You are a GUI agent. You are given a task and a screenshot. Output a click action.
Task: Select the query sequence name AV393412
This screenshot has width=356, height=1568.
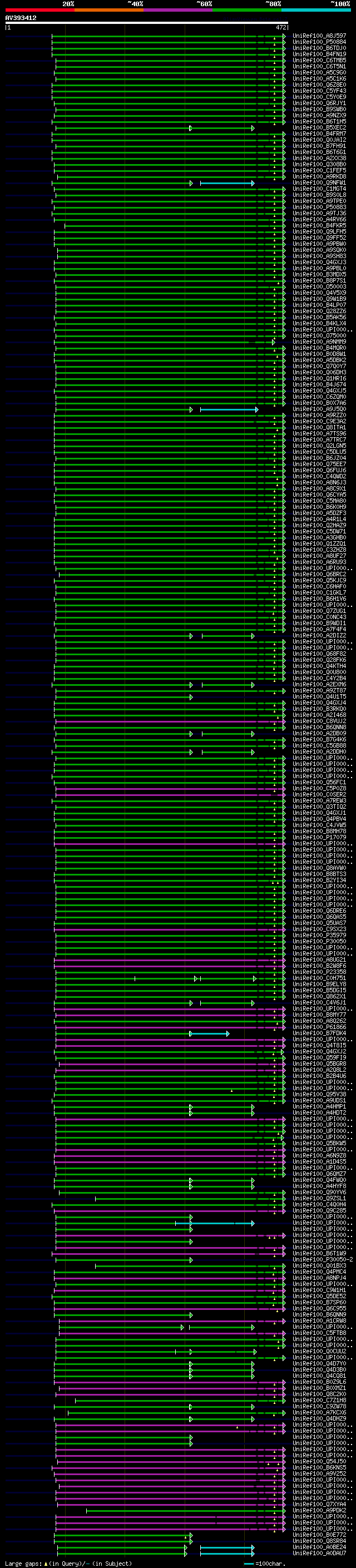21,18
